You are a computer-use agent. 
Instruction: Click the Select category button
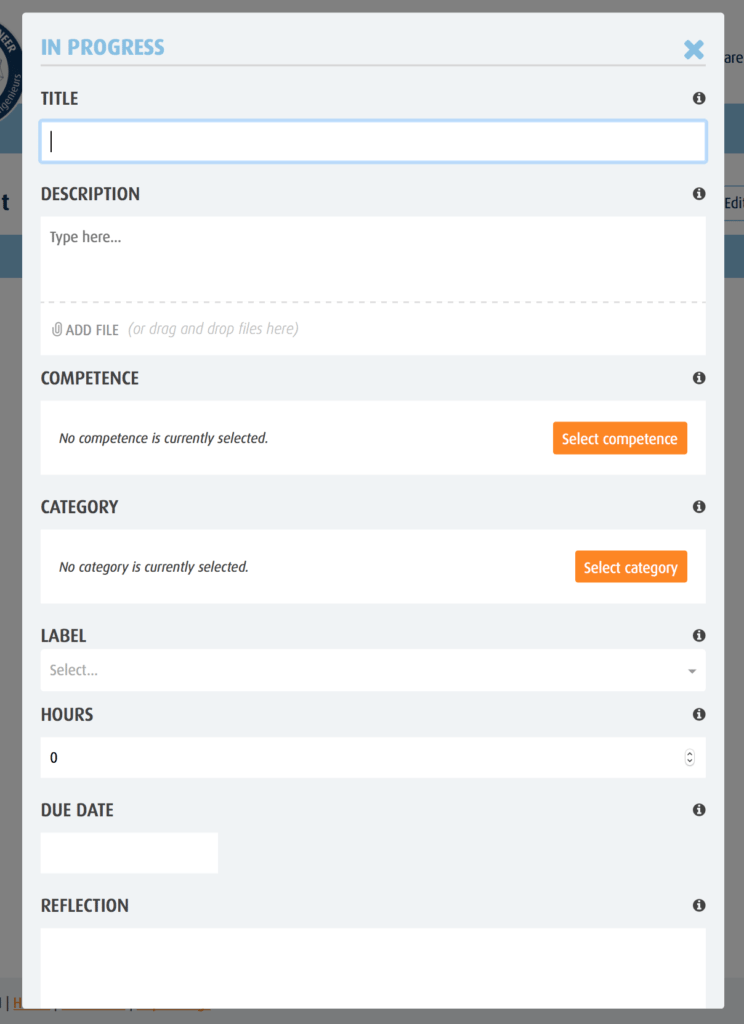(x=631, y=566)
